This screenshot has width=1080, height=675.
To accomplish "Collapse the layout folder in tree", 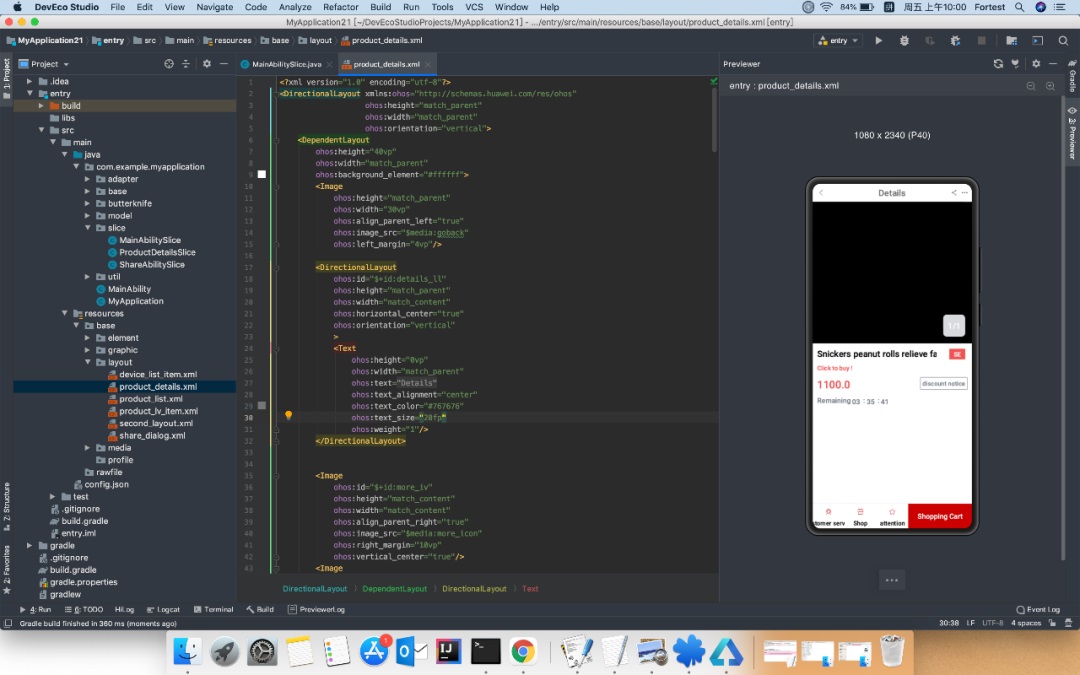I will (x=88, y=362).
